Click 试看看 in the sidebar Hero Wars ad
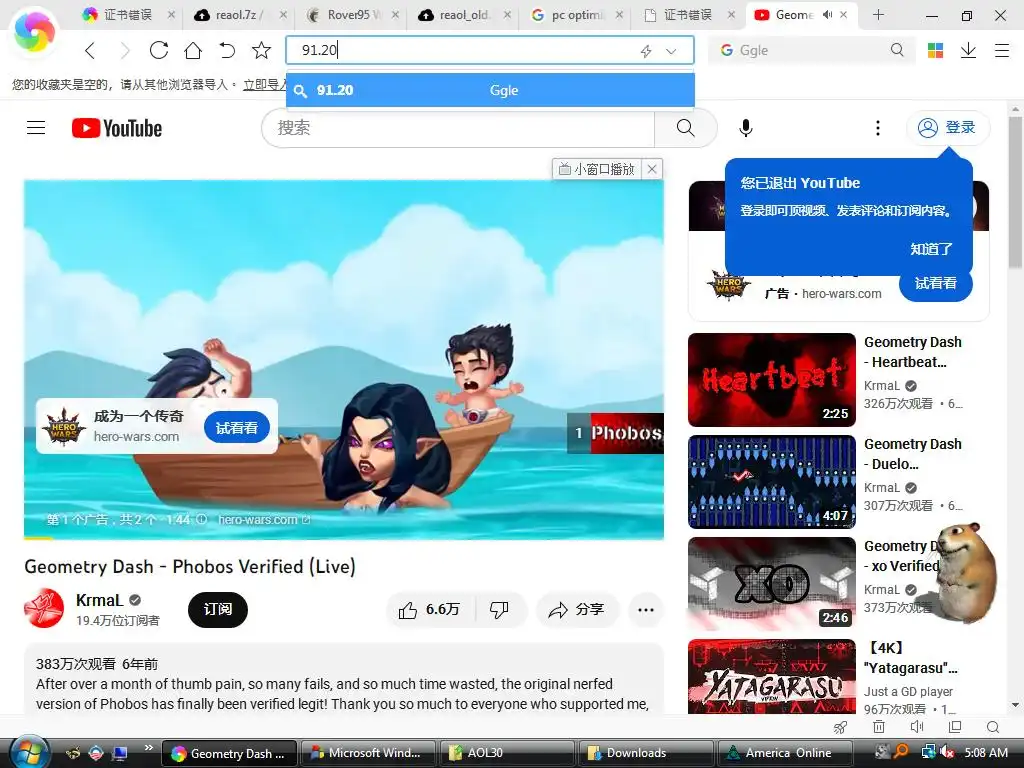This screenshot has width=1024, height=768. tap(935, 283)
